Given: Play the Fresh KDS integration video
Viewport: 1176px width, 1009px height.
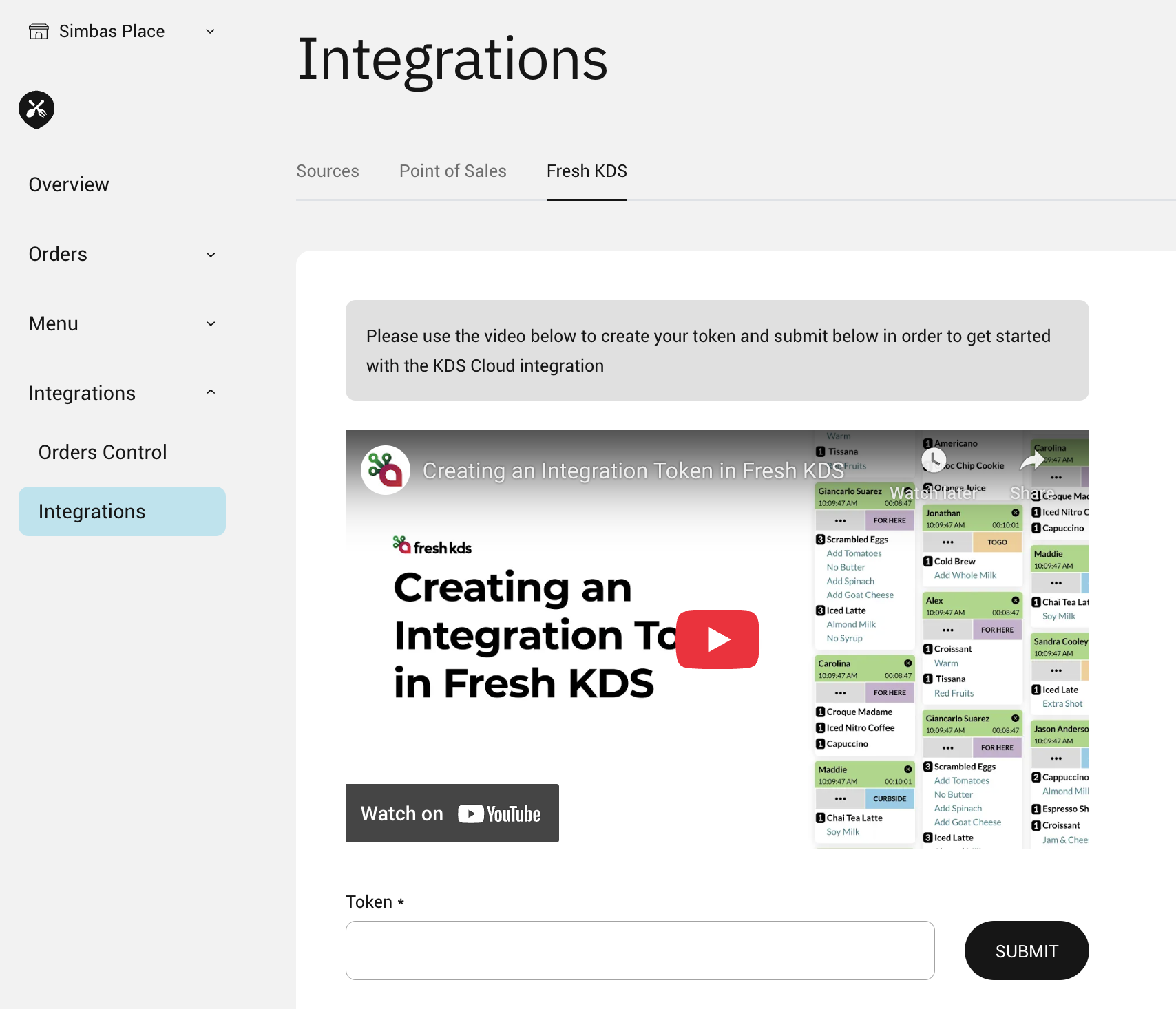Looking at the screenshot, I should [x=717, y=639].
